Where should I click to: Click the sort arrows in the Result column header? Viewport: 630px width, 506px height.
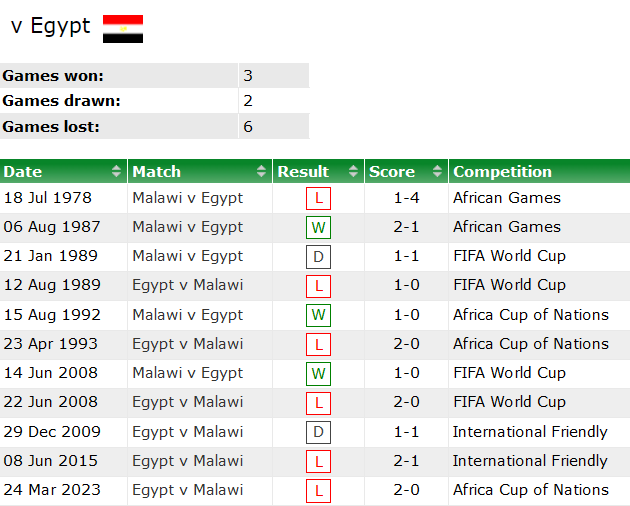tap(354, 172)
